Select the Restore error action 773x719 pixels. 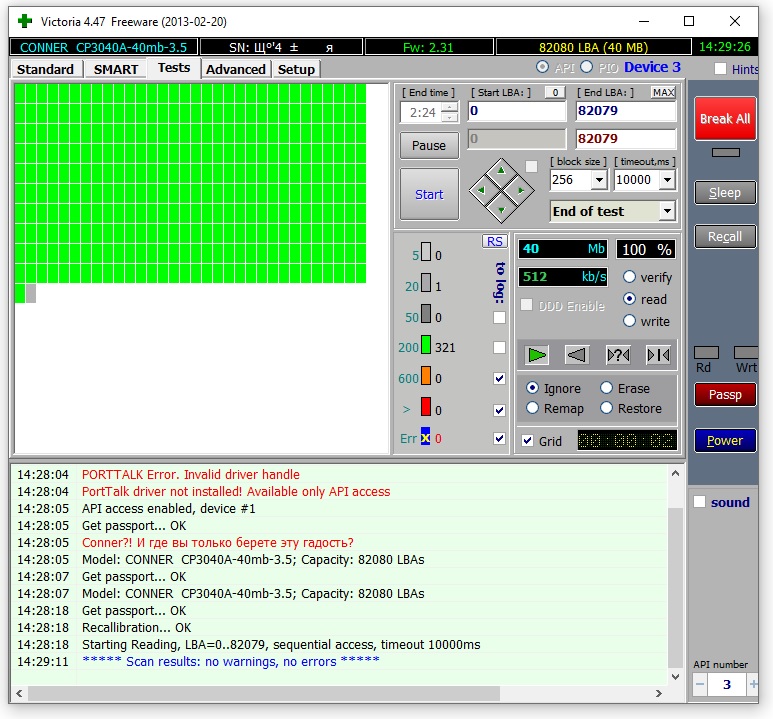(606, 408)
